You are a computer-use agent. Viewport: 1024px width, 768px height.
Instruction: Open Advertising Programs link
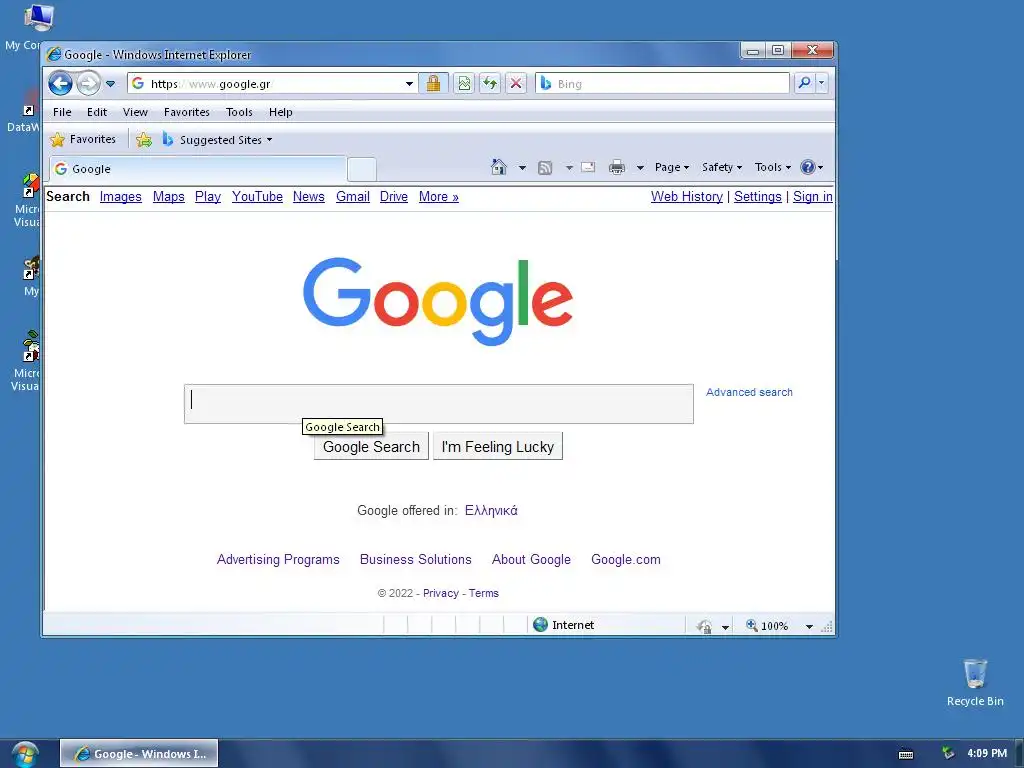(x=278, y=560)
